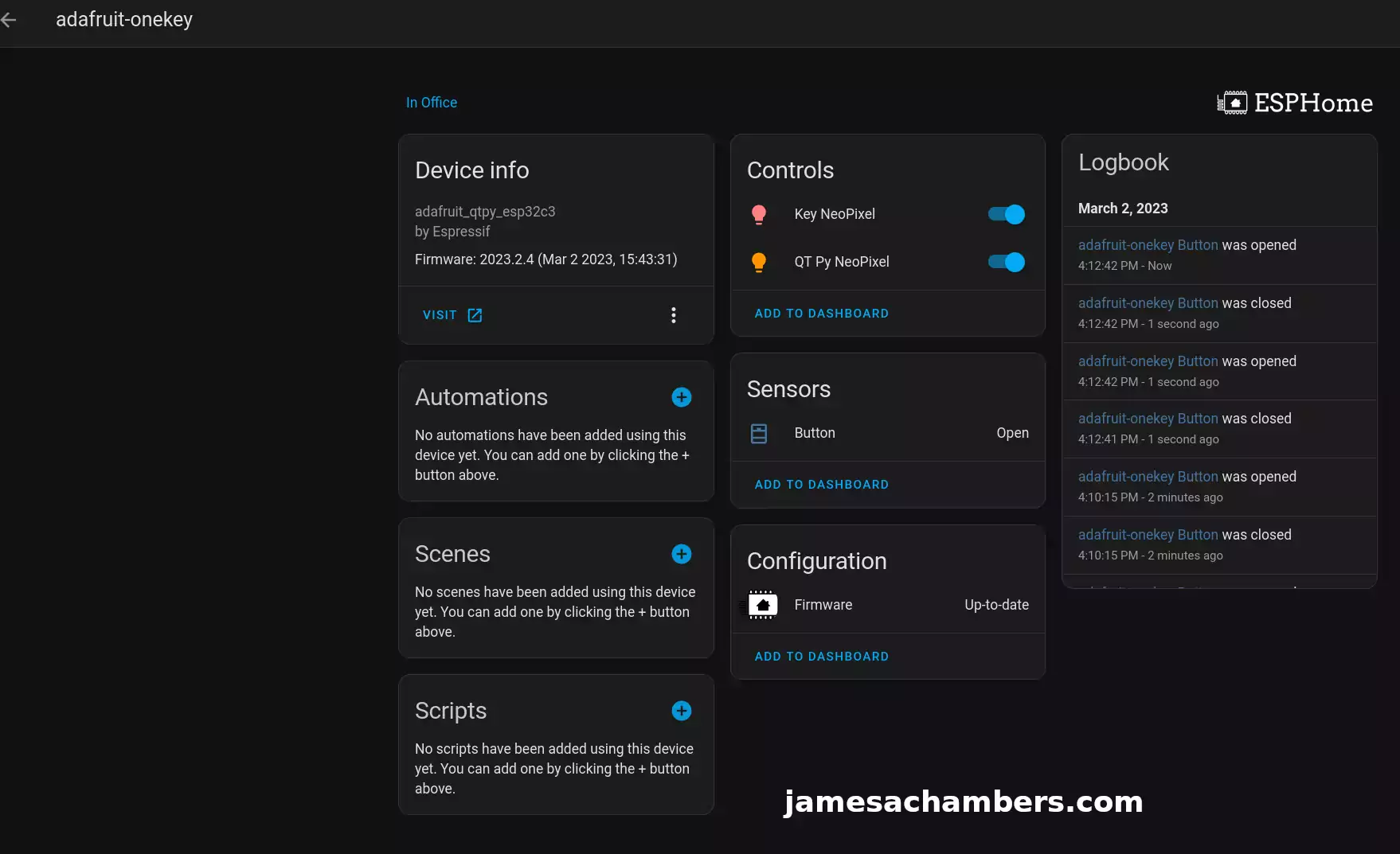The image size is (1400, 854).
Task: Open the Button sensor entity row
Action: [888, 433]
